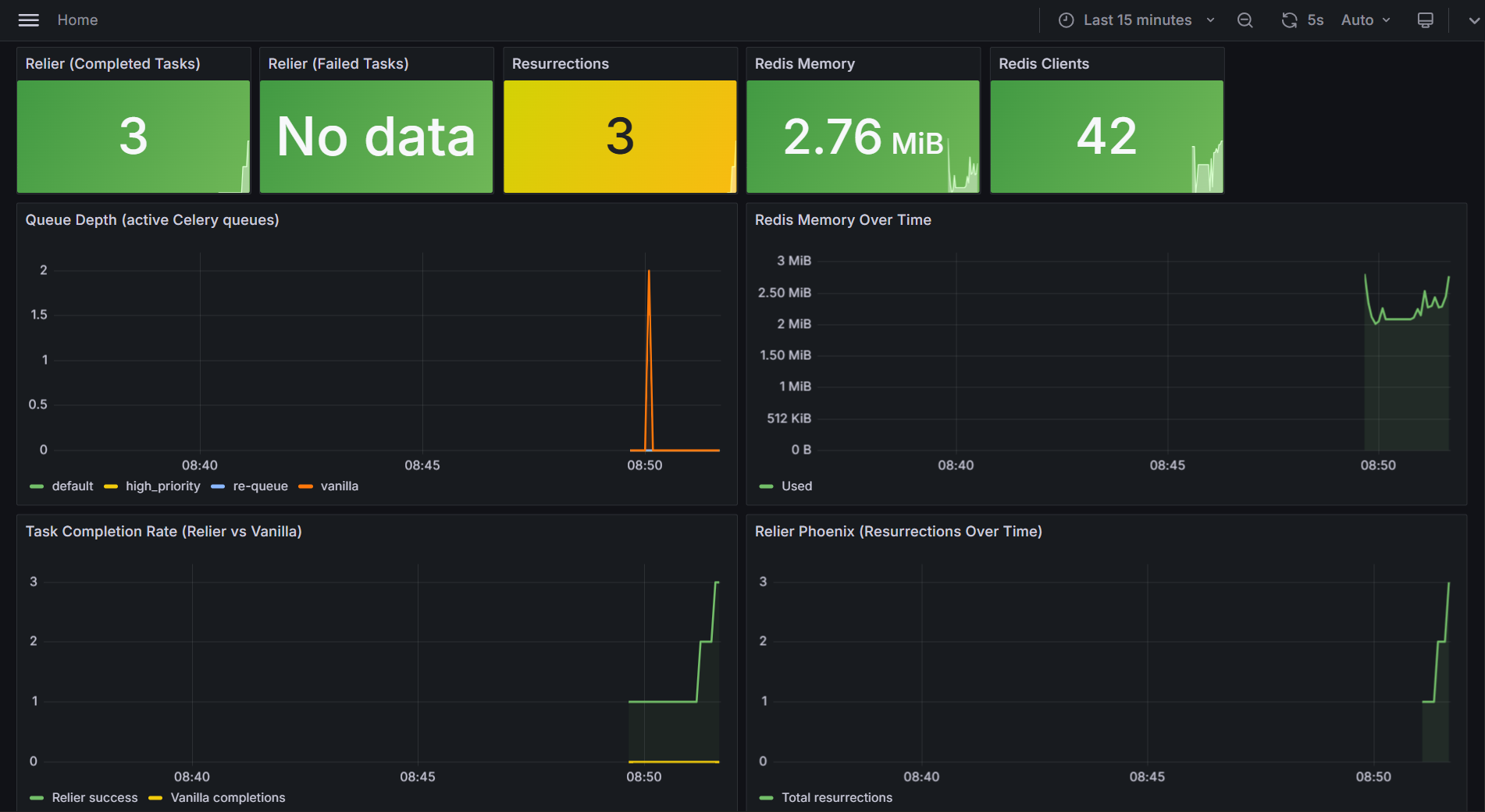Open the Vanilla completions color swatch
This screenshot has width=1485, height=812.
(155, 798)
